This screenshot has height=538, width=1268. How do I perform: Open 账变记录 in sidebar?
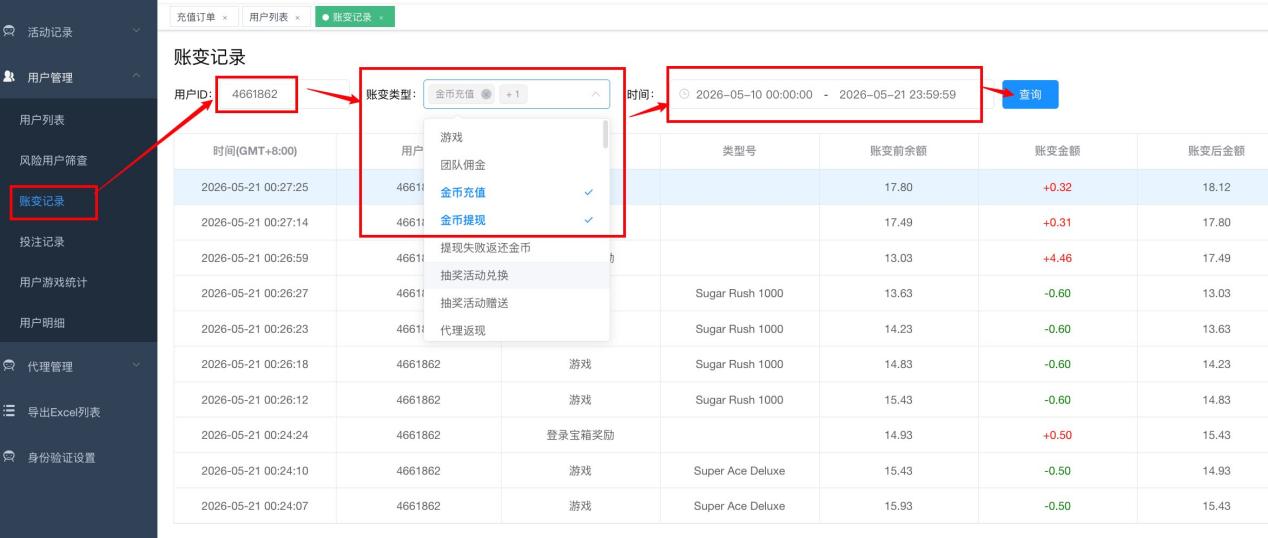click(x=42, y=201)
